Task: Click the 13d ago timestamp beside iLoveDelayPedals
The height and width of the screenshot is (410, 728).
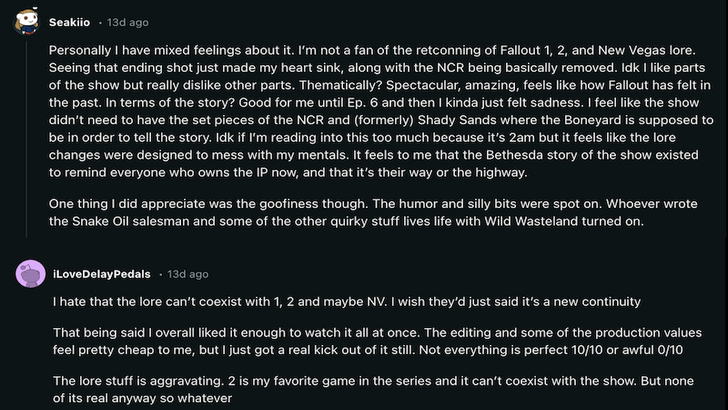Action: 188,273
